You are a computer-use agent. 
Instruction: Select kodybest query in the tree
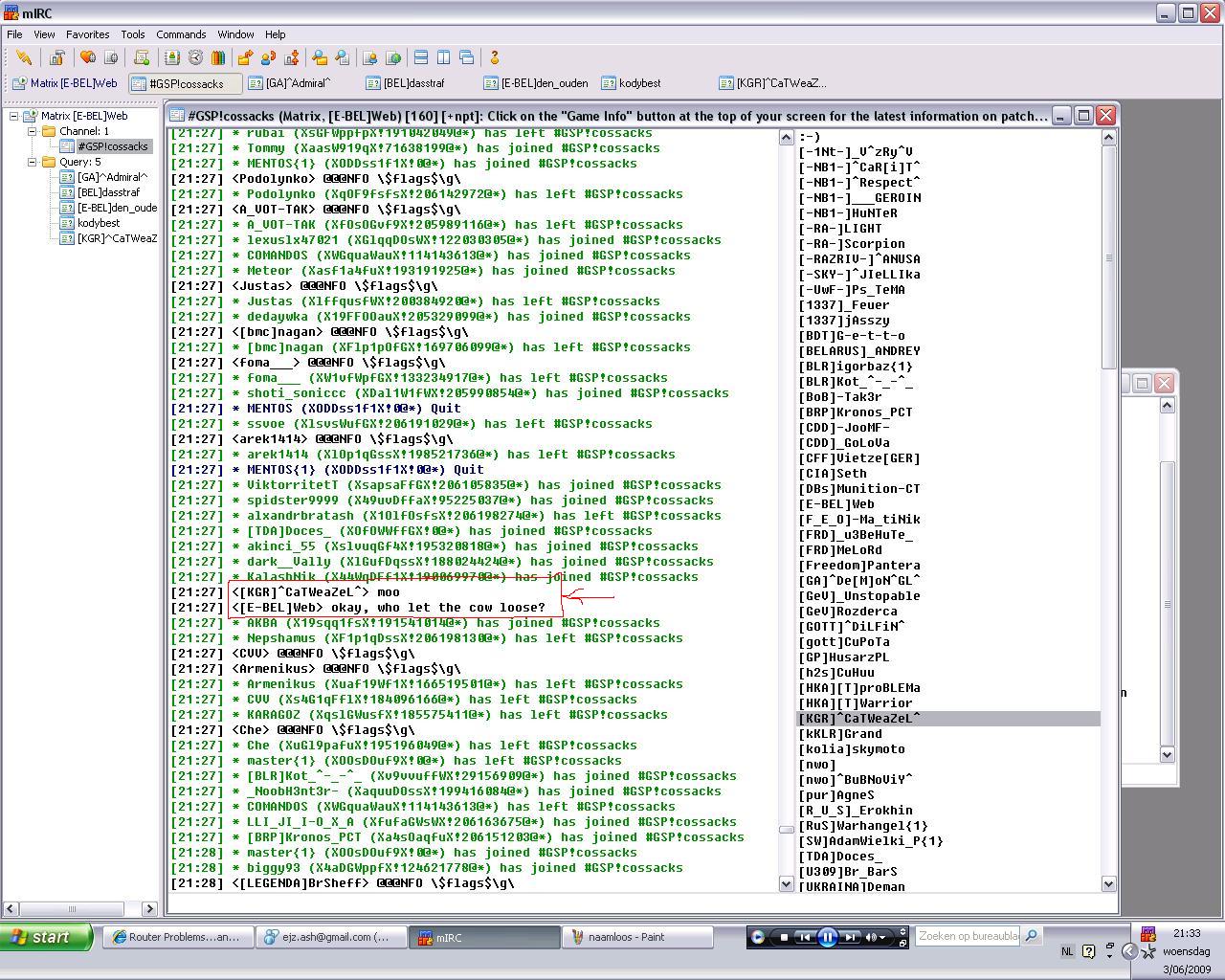pos(99,223)
